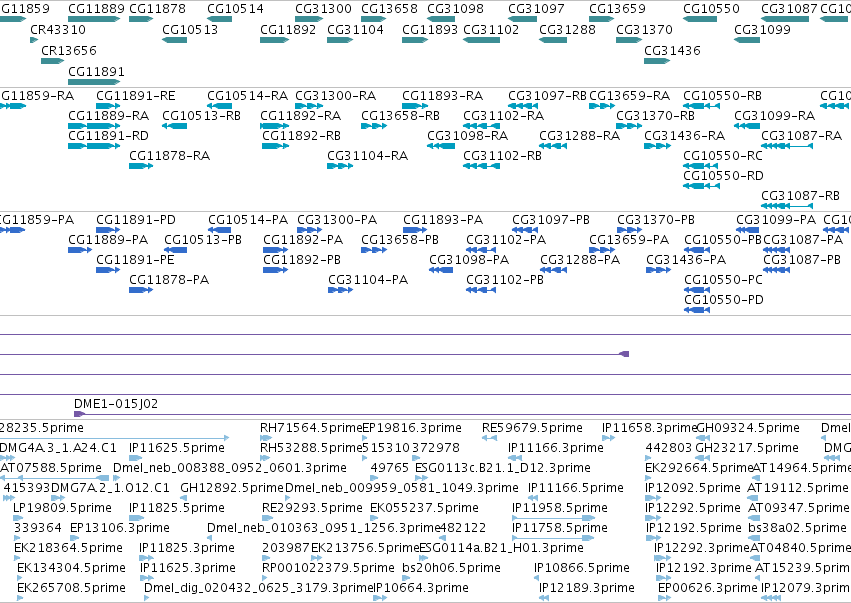Image resolution: width=851 pixels, height=603 pixels.
Task: Click the blue CDS glyph under CG10513-PB
Action: [175, 250]
